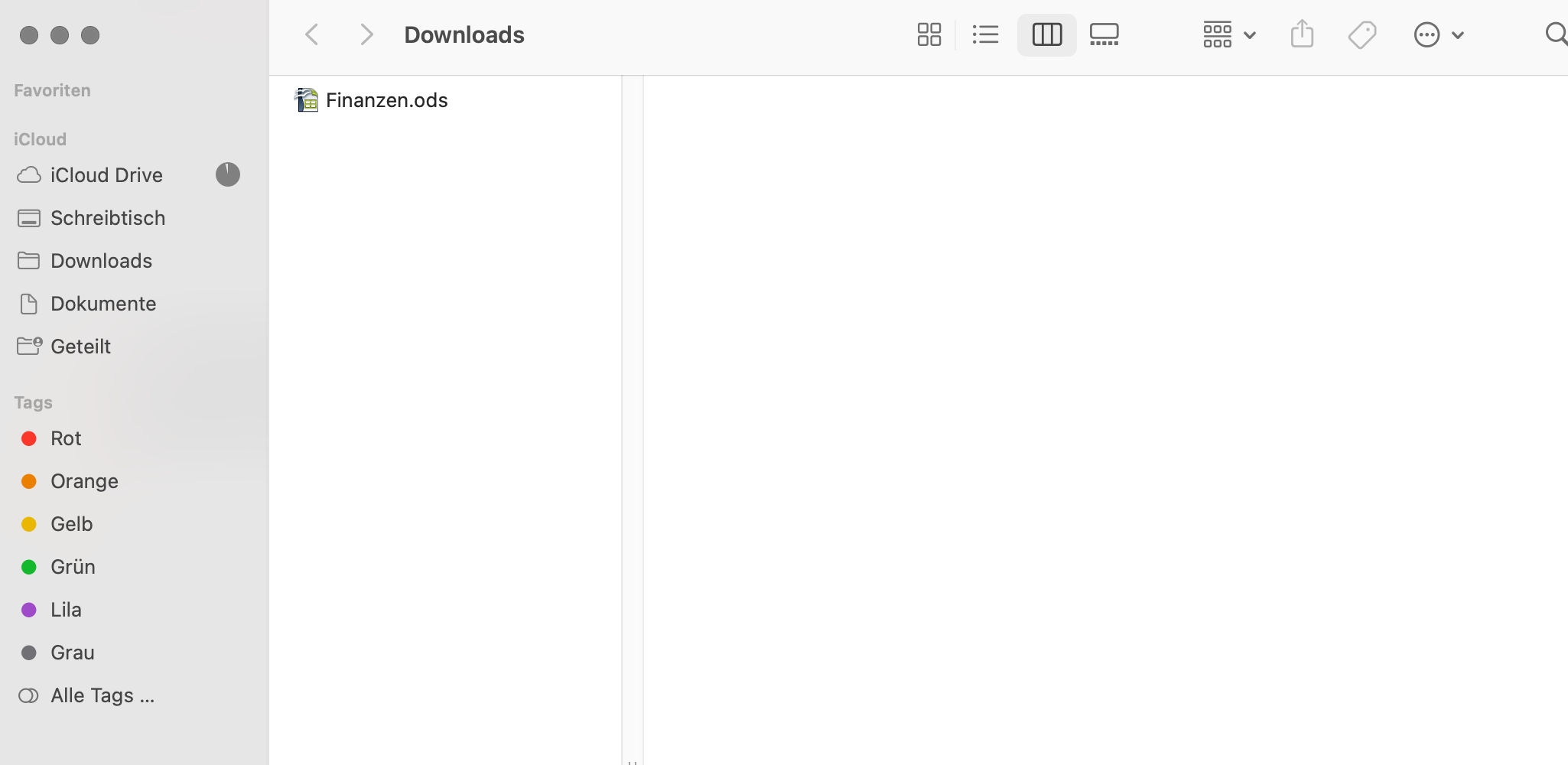This screenshot has width=1568, height=765.
Task: Click the desktop icon beside Schreibtisch
Action: point(29,218)
